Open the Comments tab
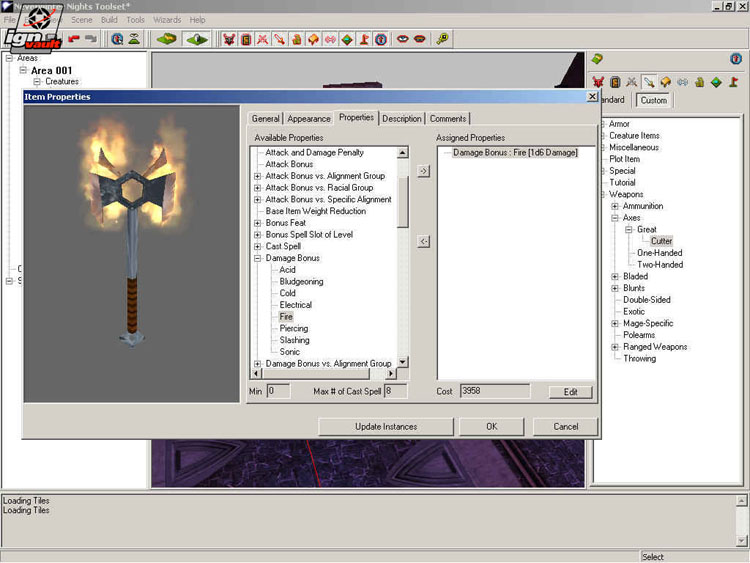Viewport: 750px width, 563px height. pyautogui.click(x=448, y=119)
